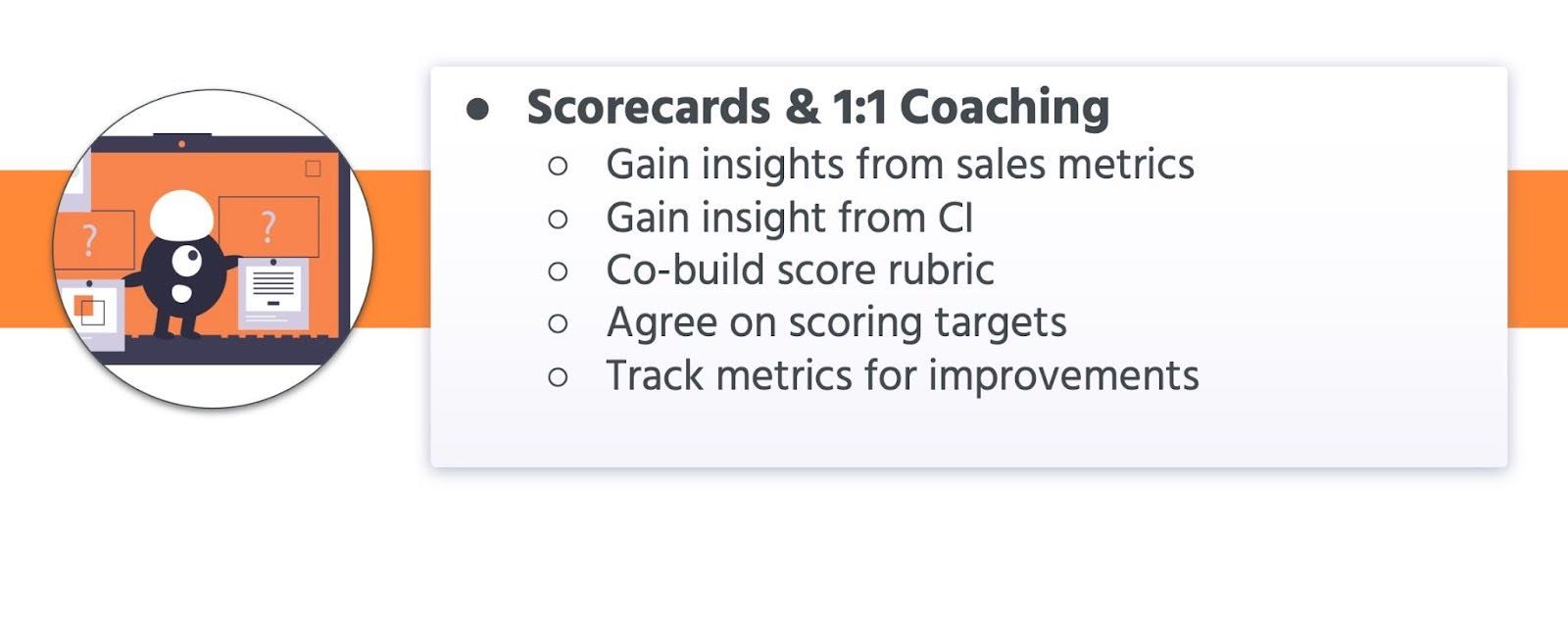Click the overlapping orange squares icon
This screenshot has width=1568, height=638.
coord(89,310)
